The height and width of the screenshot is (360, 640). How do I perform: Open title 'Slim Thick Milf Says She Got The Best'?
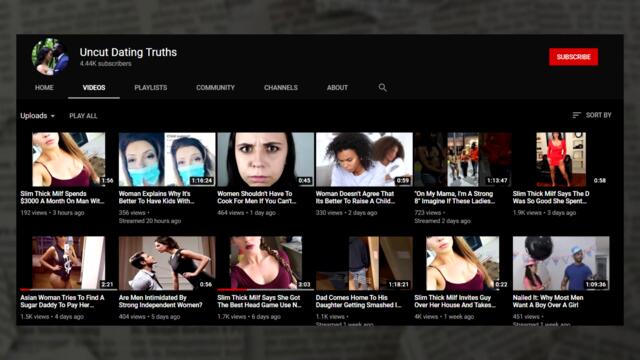coord(259,301)
